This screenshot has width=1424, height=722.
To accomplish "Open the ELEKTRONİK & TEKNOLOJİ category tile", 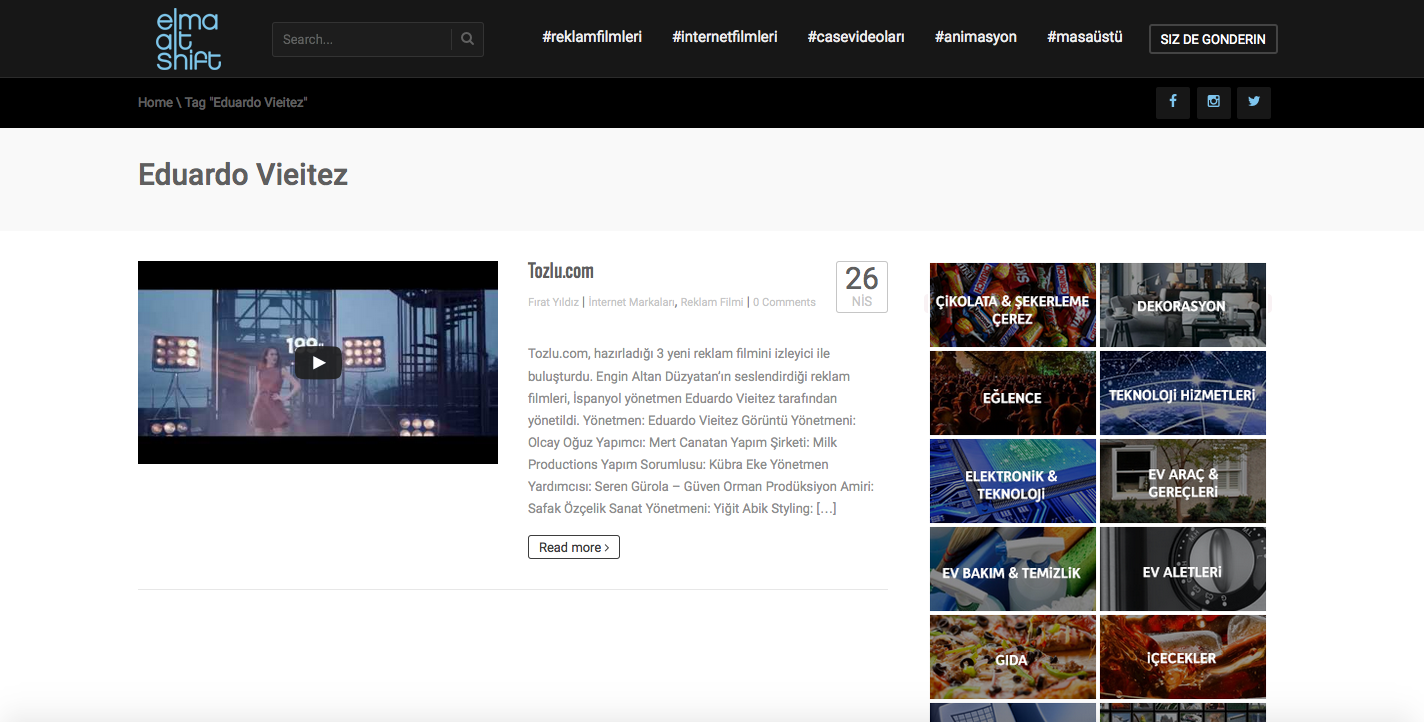I will pyautogui.click(x=1013, y=481).
